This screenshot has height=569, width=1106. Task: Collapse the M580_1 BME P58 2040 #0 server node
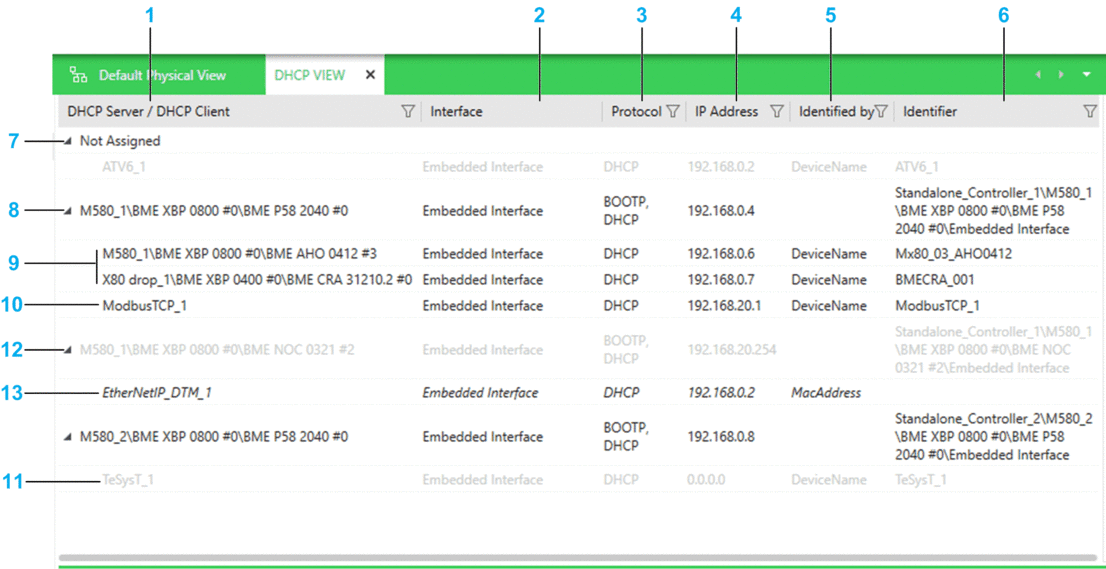coord(68,211)
